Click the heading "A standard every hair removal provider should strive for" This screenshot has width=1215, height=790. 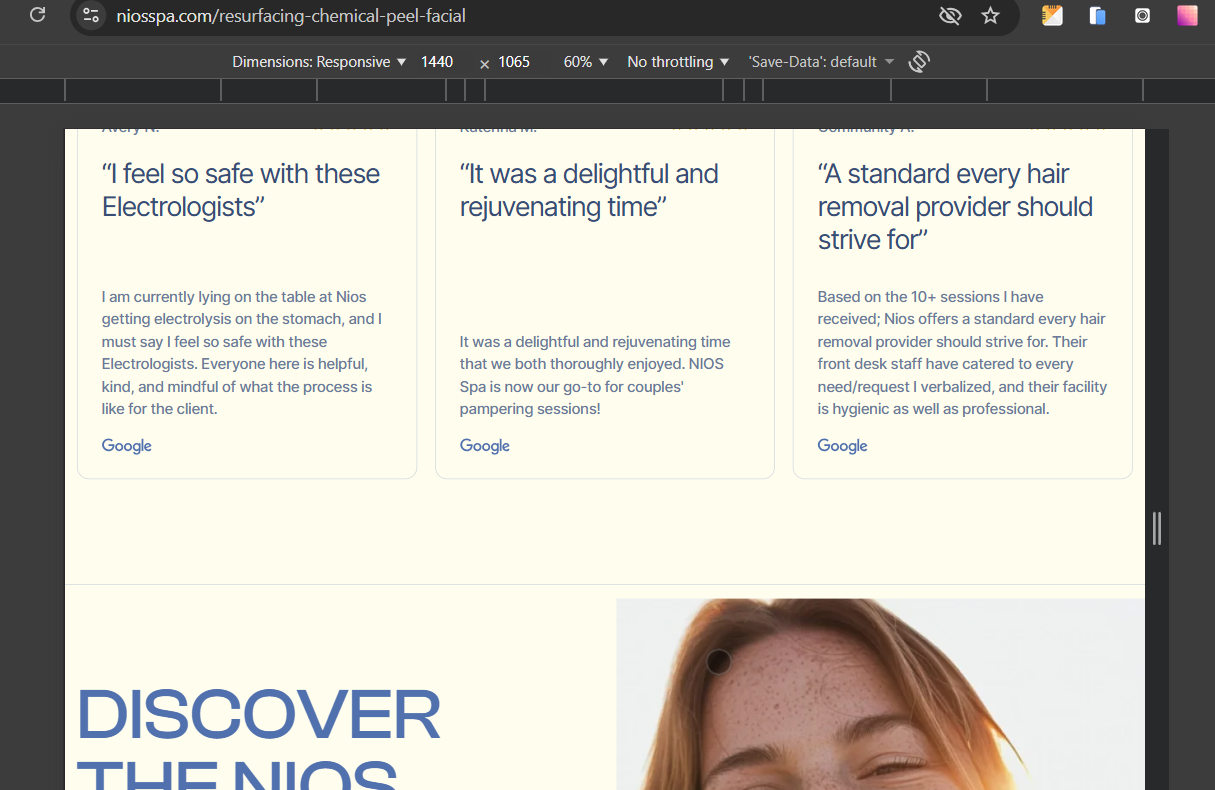click(955, 206)
